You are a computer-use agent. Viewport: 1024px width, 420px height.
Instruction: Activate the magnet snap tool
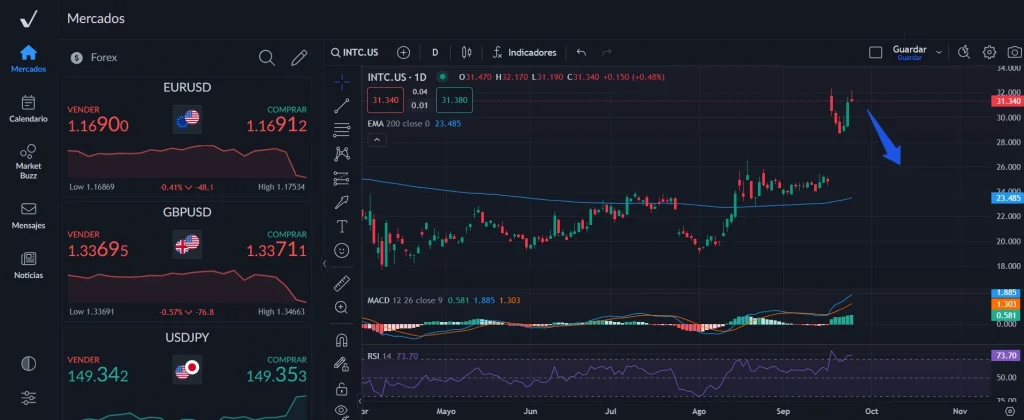click(x=342, y=340)
